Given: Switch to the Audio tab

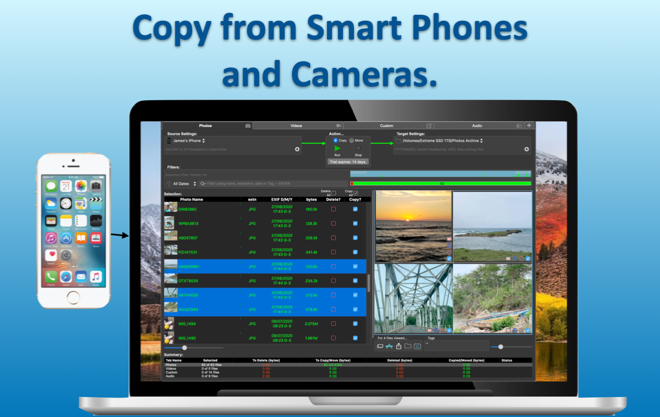Looking at the screenshot, I should tap(477, 126).
